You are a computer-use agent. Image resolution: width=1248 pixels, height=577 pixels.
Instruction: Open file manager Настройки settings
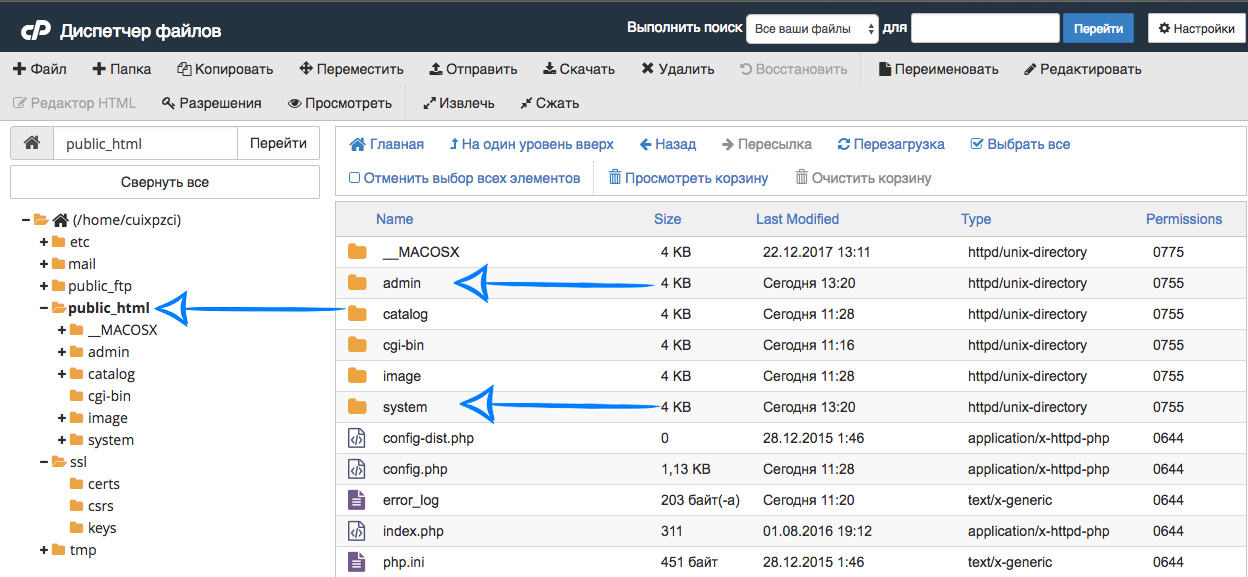[1196, 28]
